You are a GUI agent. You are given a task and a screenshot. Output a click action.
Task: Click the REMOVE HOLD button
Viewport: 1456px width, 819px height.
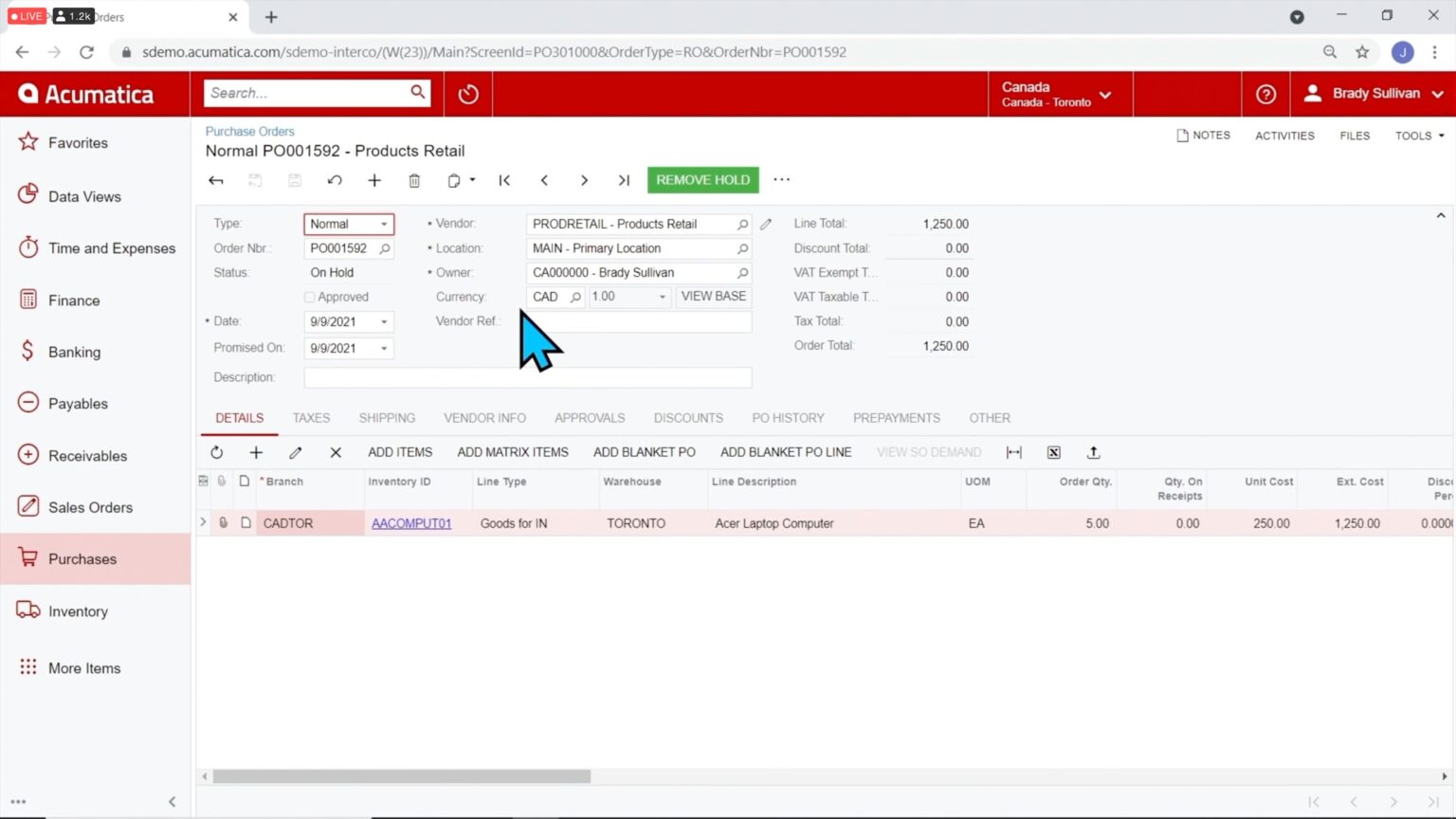[702, 179]
